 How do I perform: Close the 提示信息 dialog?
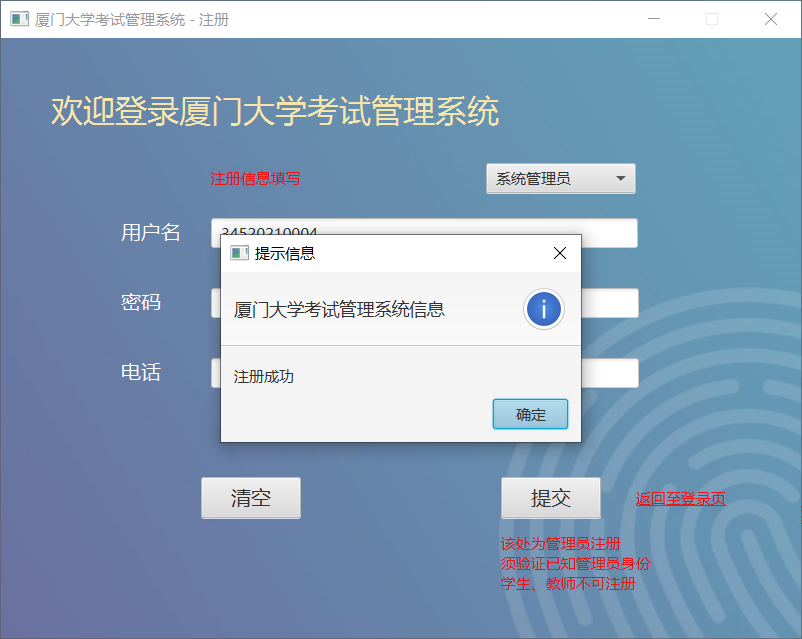coord(560,253)
